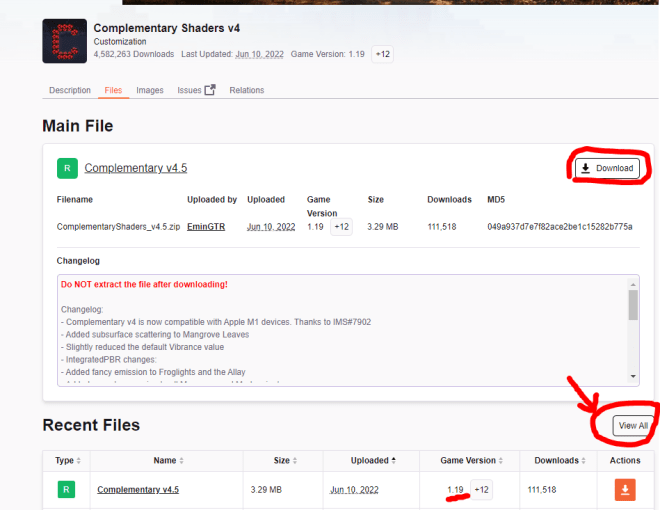The width and height of the screenshot is (660, 510).
Task: Sort recent files by Game Version column
Action: tap(471, 460)
